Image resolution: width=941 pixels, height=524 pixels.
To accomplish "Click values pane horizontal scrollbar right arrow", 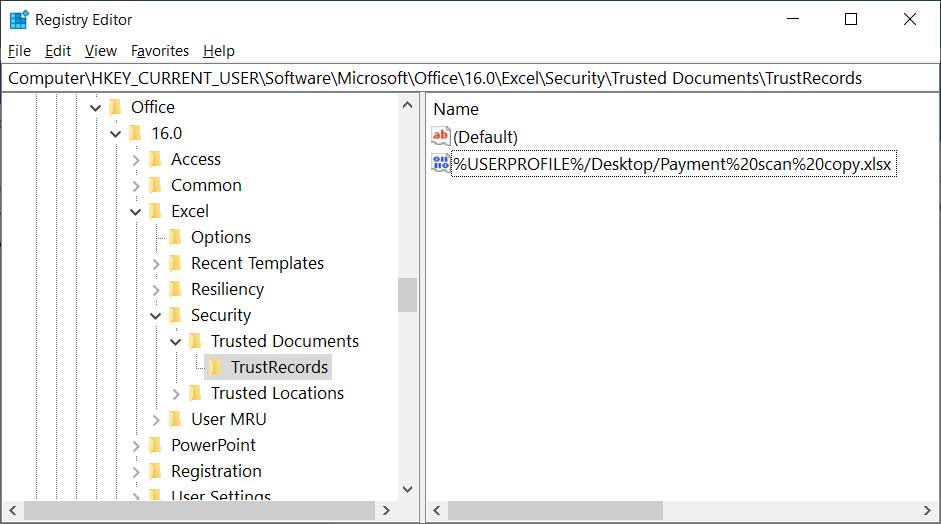I will [928, 511].
